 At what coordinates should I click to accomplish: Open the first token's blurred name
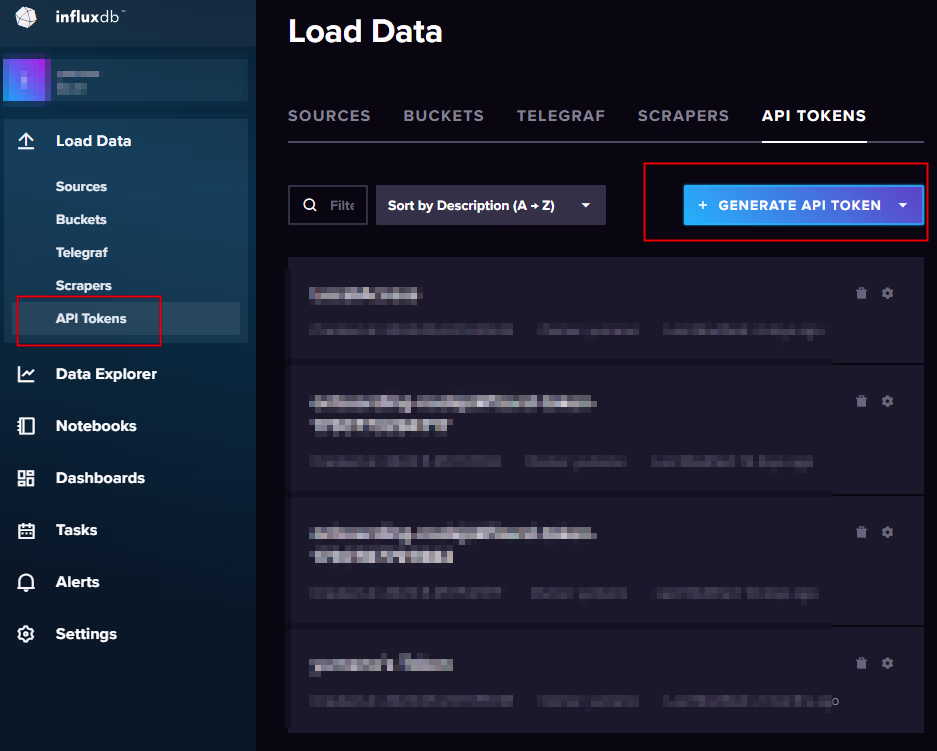pyautogui.click(x=366, y=295)
